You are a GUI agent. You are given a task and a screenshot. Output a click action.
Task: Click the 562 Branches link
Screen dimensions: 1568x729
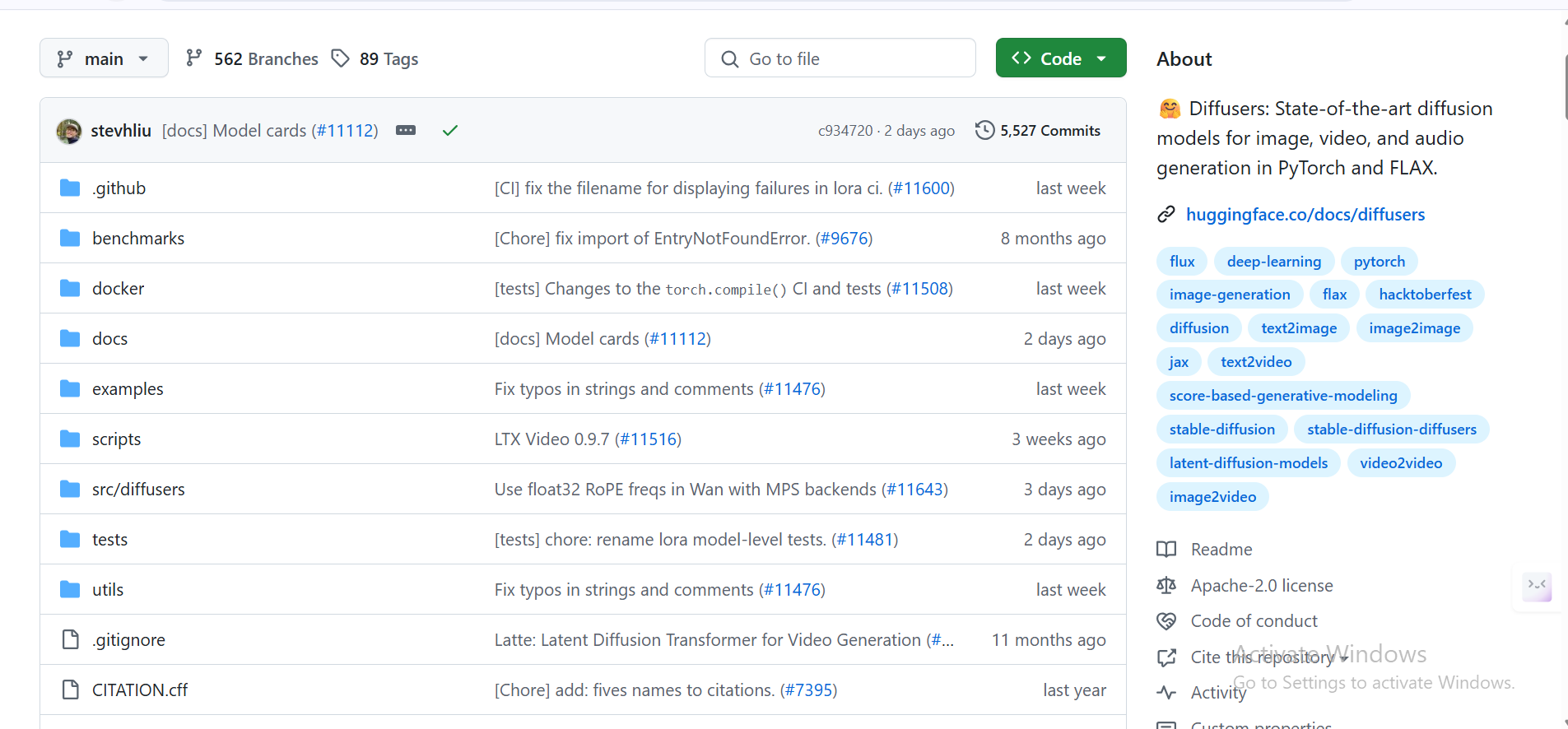coord(252,58)
